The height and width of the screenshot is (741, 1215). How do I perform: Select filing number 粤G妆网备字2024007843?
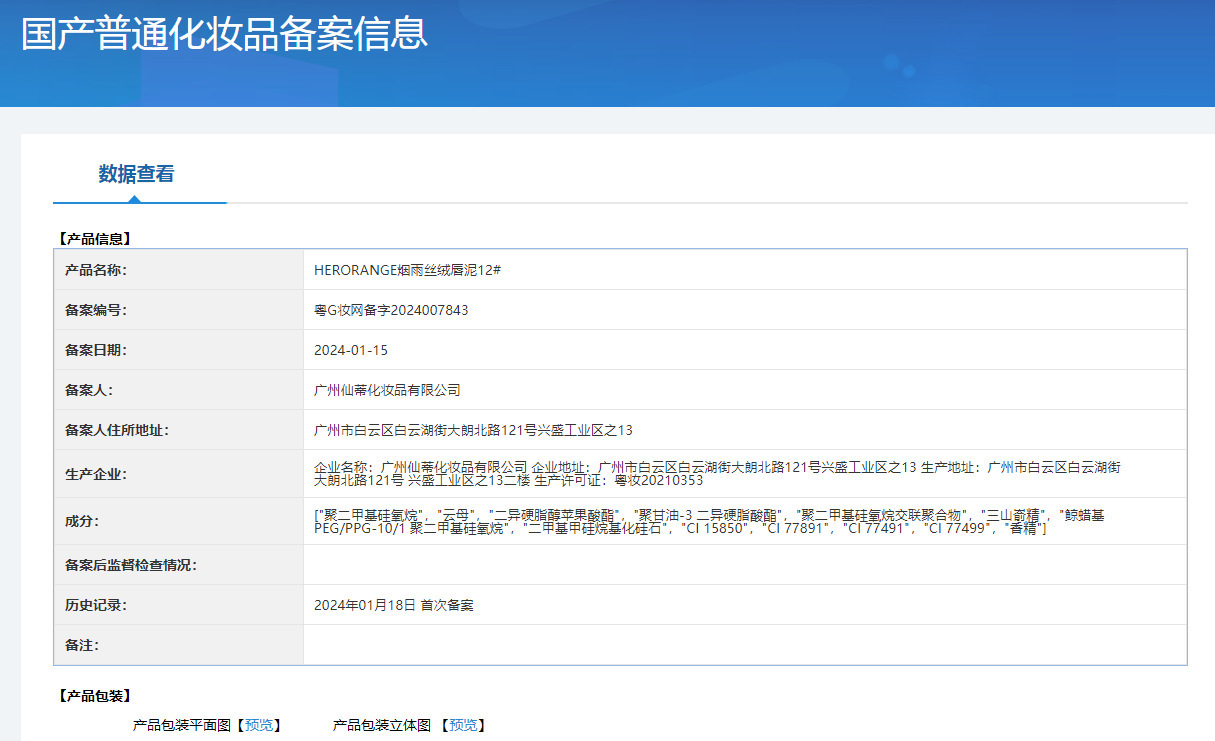point(391,310)
